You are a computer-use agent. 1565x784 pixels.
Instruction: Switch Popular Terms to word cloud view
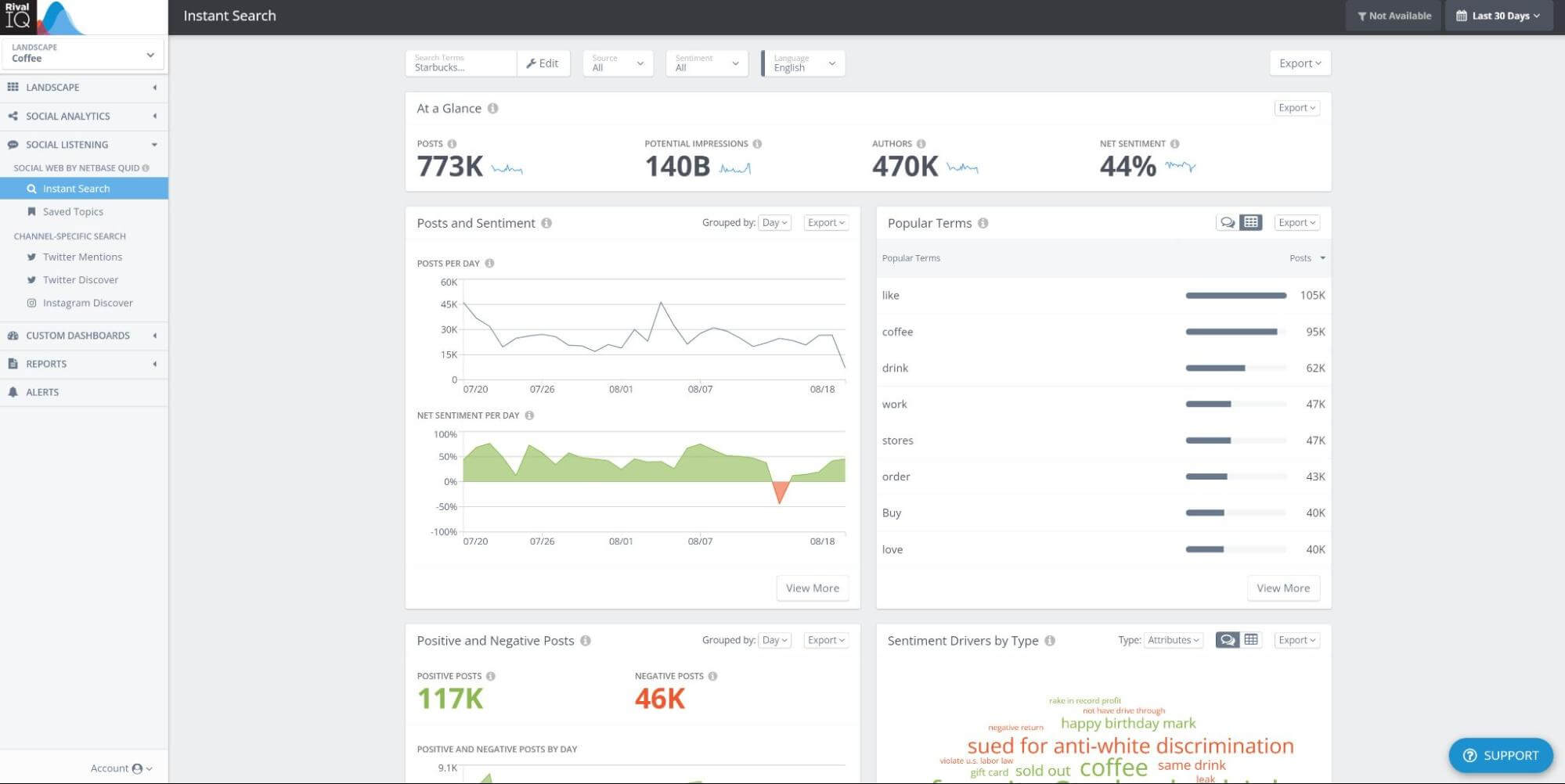point(1228,222)
